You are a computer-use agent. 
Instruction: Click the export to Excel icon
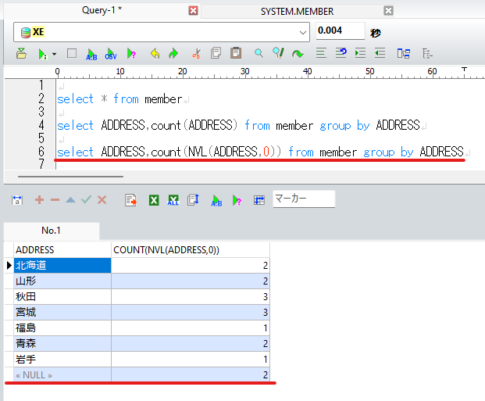pos(154,200)
